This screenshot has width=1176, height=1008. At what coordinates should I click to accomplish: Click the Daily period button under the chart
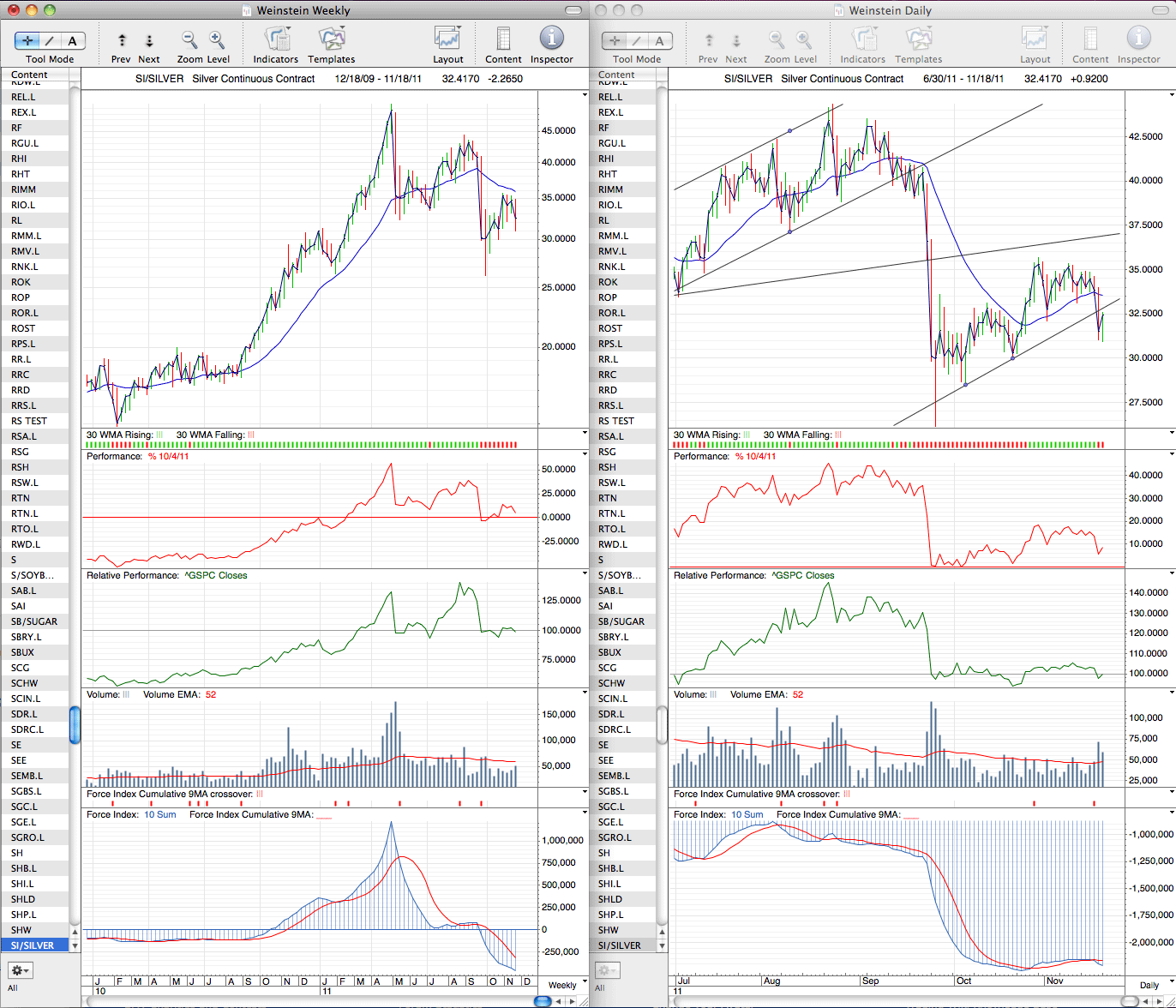(1149, 985)
